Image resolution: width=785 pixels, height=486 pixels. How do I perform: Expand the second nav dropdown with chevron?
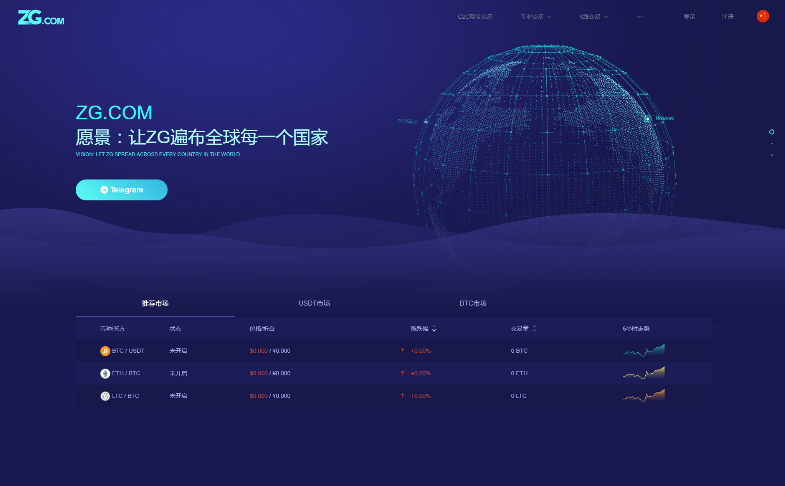(536, 17)
